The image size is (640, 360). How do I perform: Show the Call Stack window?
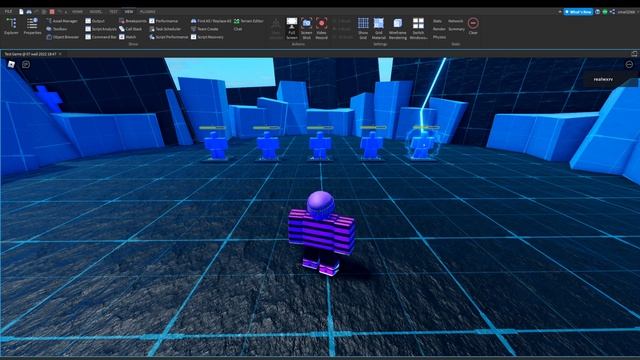130,29
